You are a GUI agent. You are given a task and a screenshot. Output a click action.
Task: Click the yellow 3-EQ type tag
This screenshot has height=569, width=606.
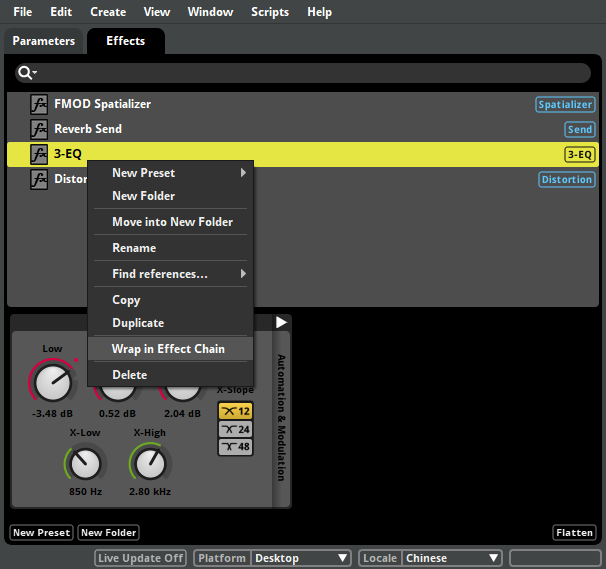coord(580,154)
